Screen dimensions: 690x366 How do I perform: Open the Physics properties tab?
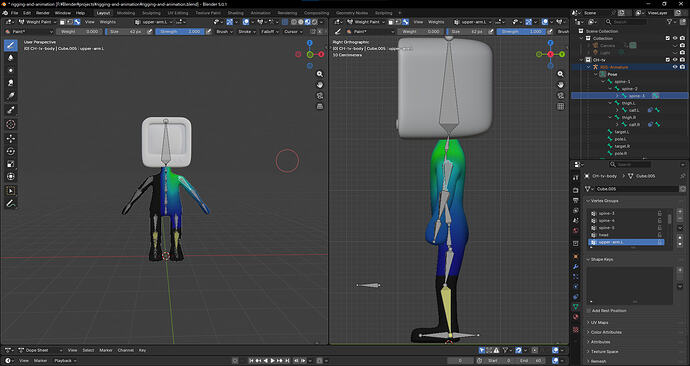click(x=576, y=286)
